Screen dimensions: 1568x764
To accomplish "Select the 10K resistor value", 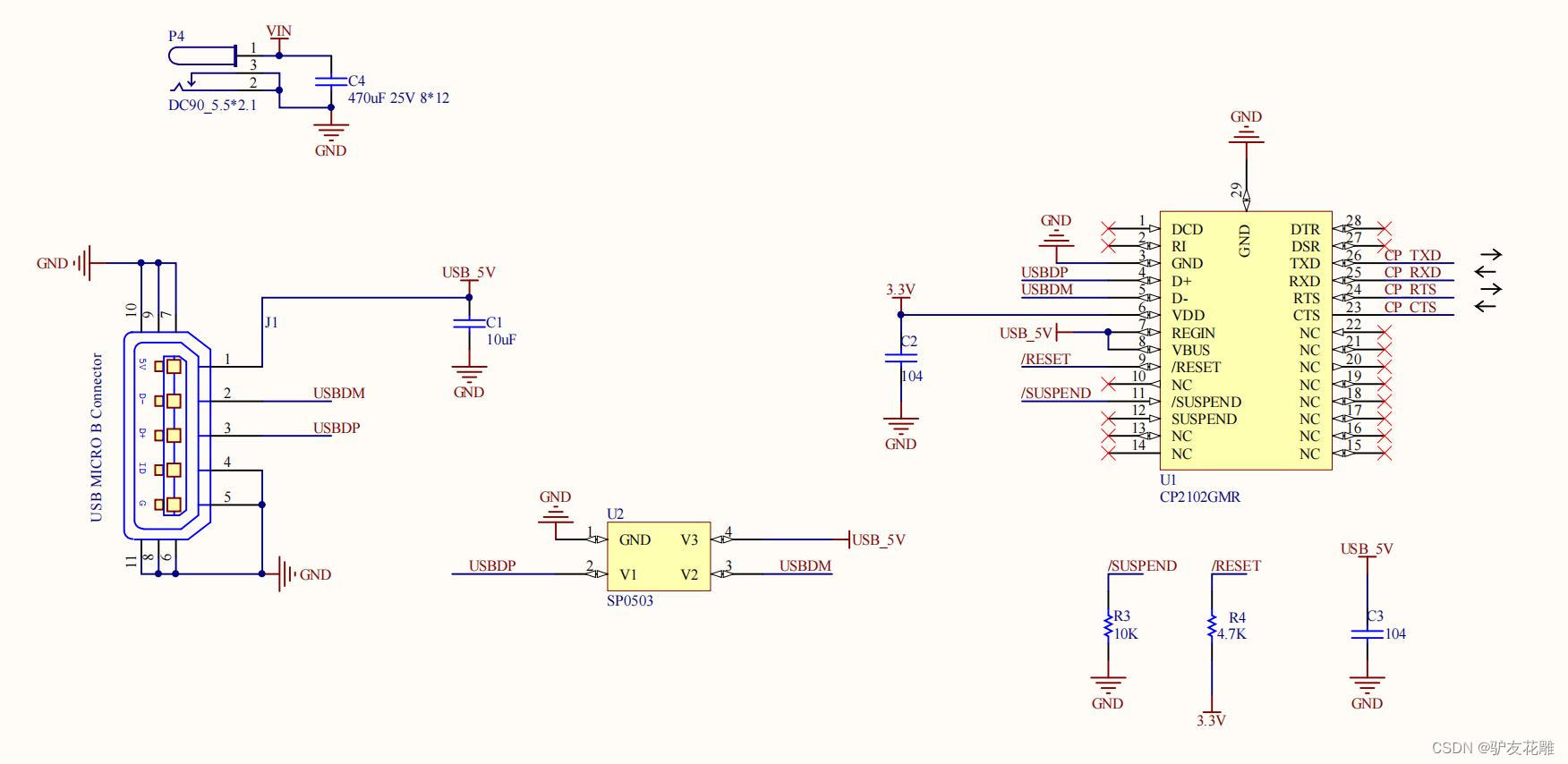I will click(x=1126, y=633).
